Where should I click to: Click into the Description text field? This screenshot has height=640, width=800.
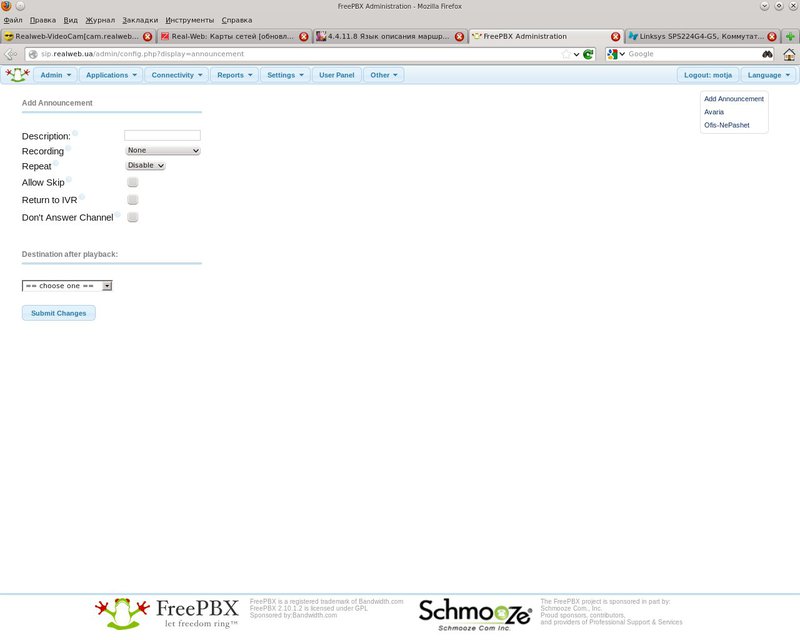coord(162,135)
